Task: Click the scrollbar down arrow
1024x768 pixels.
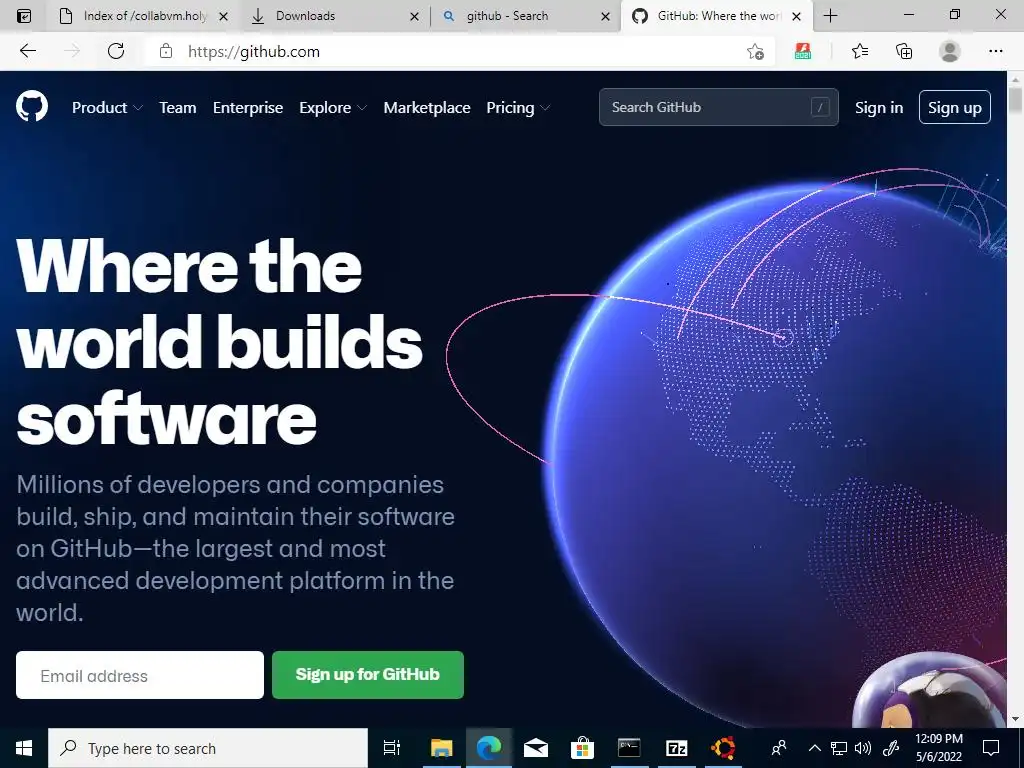Action: click(1015, 720)
